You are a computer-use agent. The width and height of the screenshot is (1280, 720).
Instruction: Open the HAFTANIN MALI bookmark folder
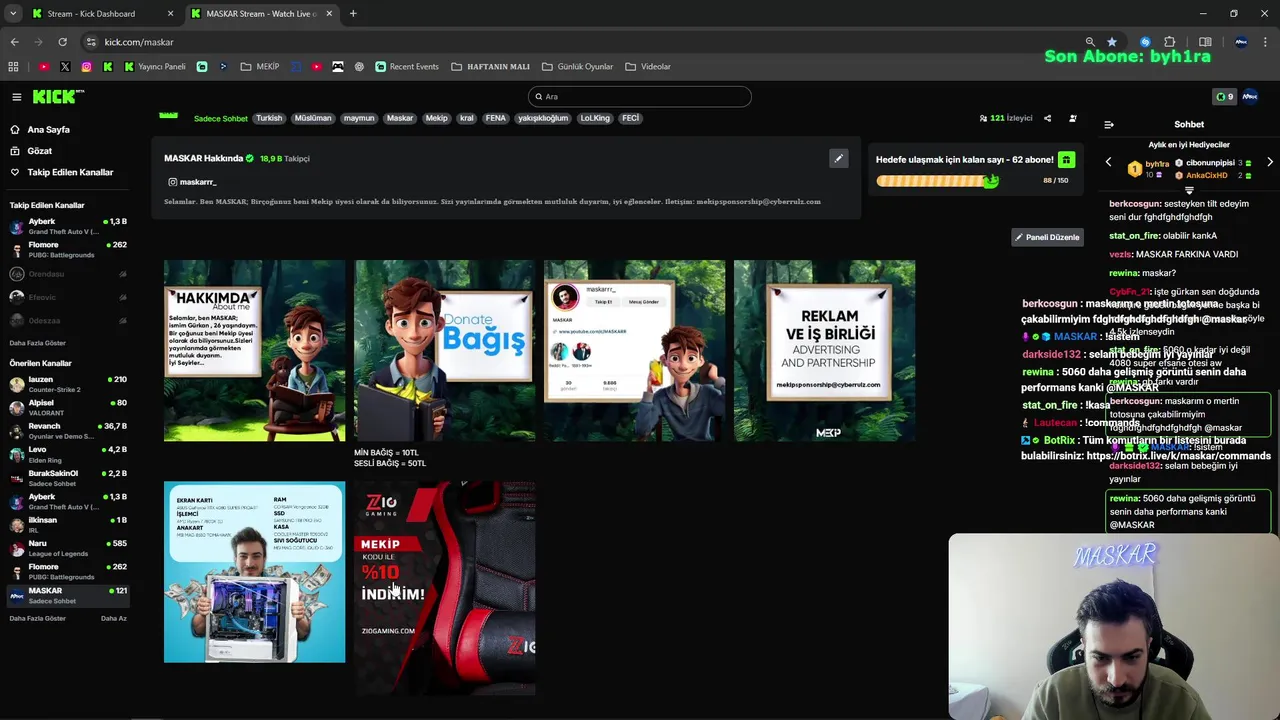(x=490, y=67)
